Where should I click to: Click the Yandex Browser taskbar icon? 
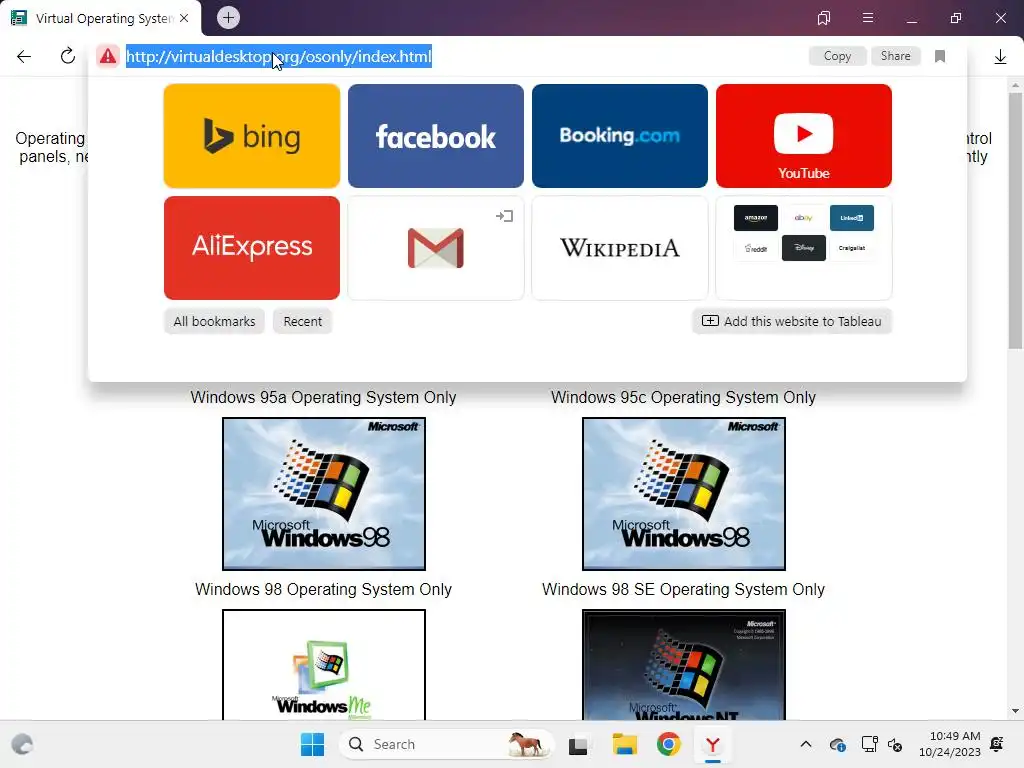[x=712, y=744]
